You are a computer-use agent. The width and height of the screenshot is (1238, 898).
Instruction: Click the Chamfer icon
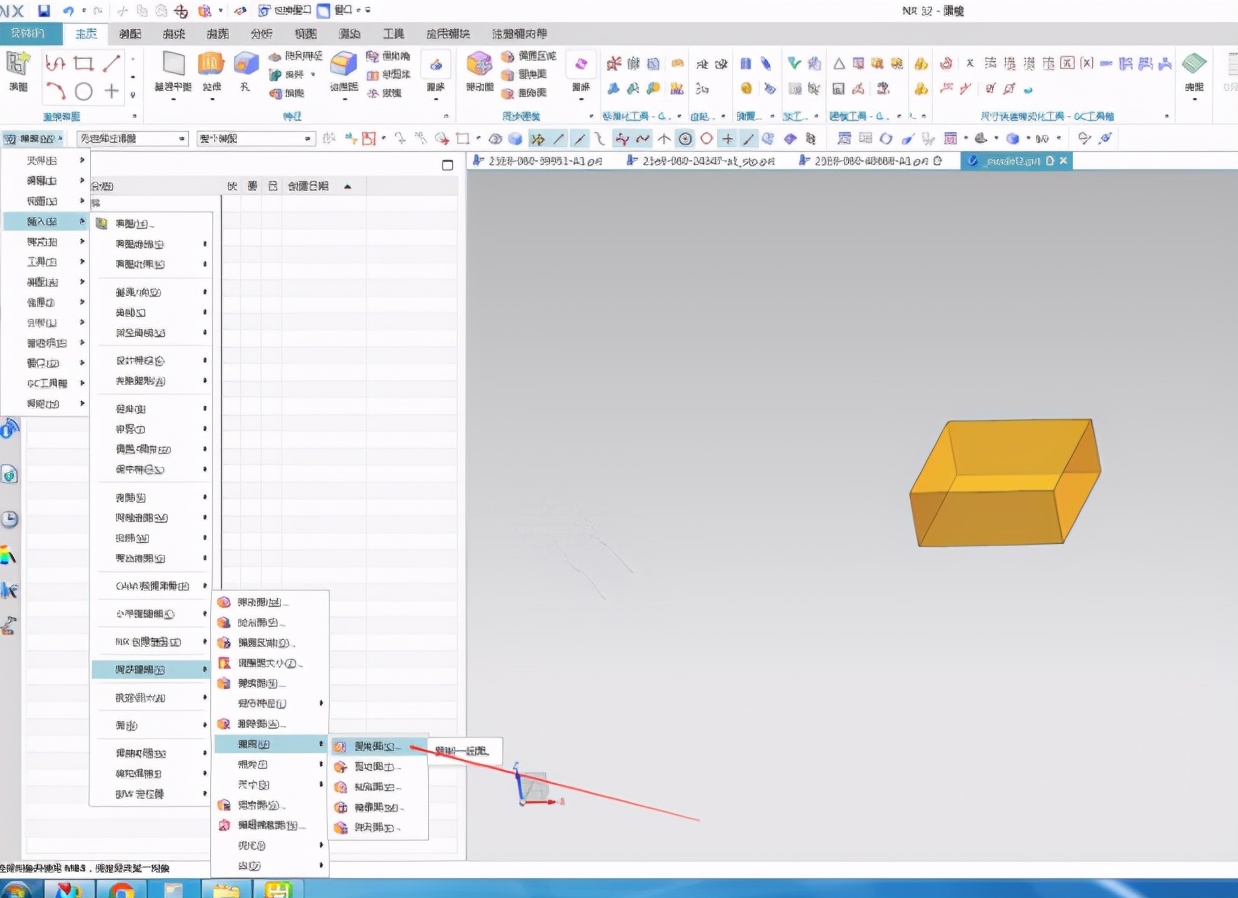click(373, 57)
